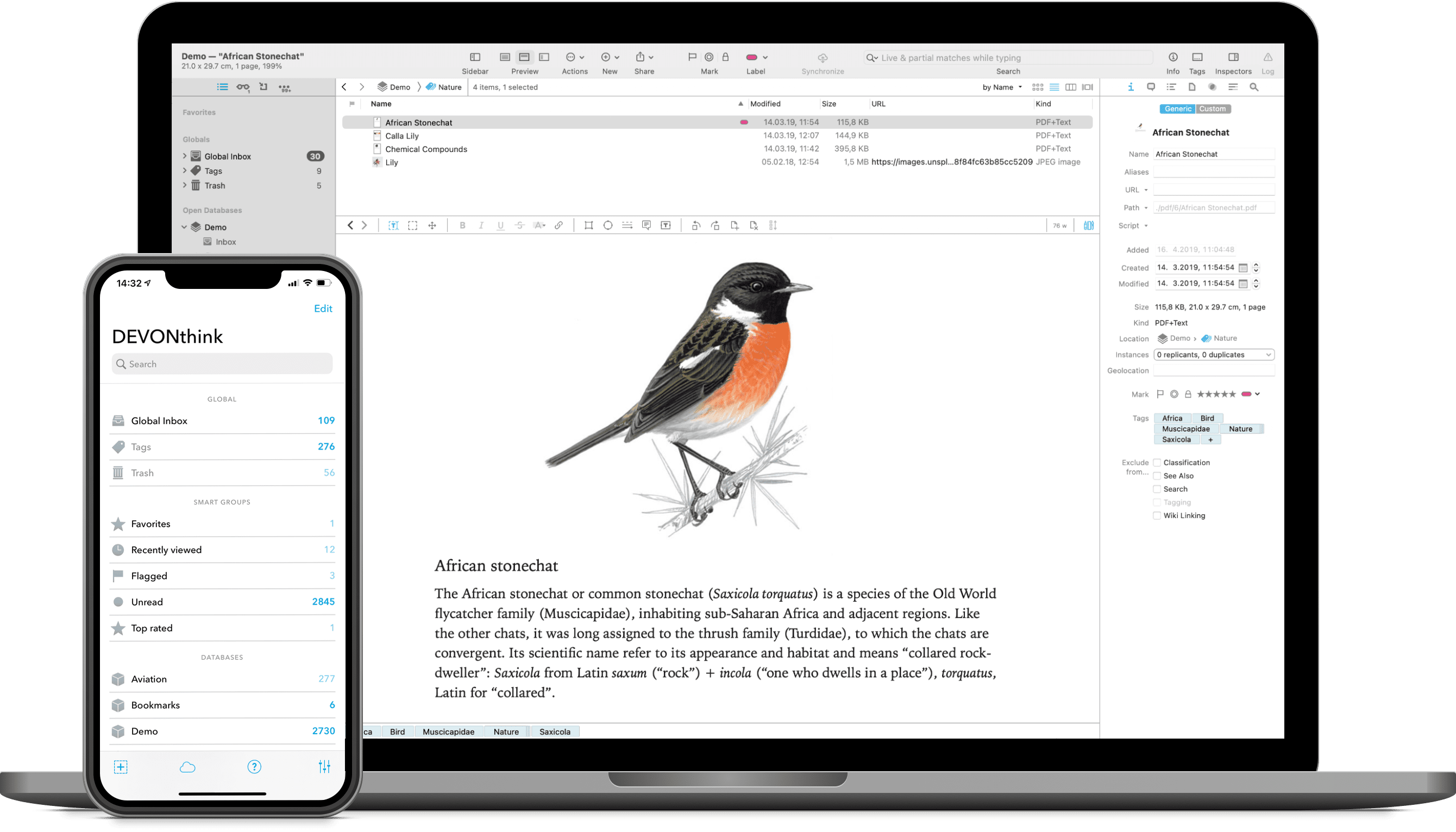Enable Exclude from See Also checkbox
Image resolution: width=1456 pixels, height=832 pixels.
tap(1157, 476)
